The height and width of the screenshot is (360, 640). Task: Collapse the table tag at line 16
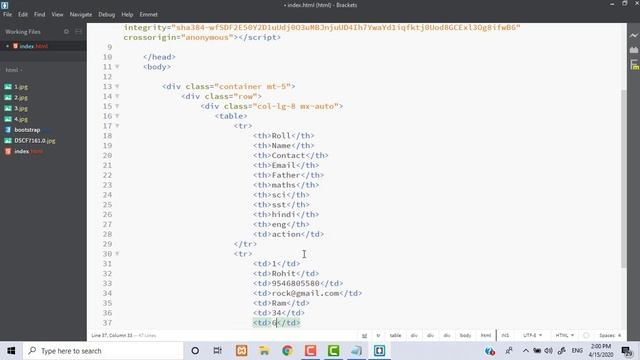click(117, 116)
